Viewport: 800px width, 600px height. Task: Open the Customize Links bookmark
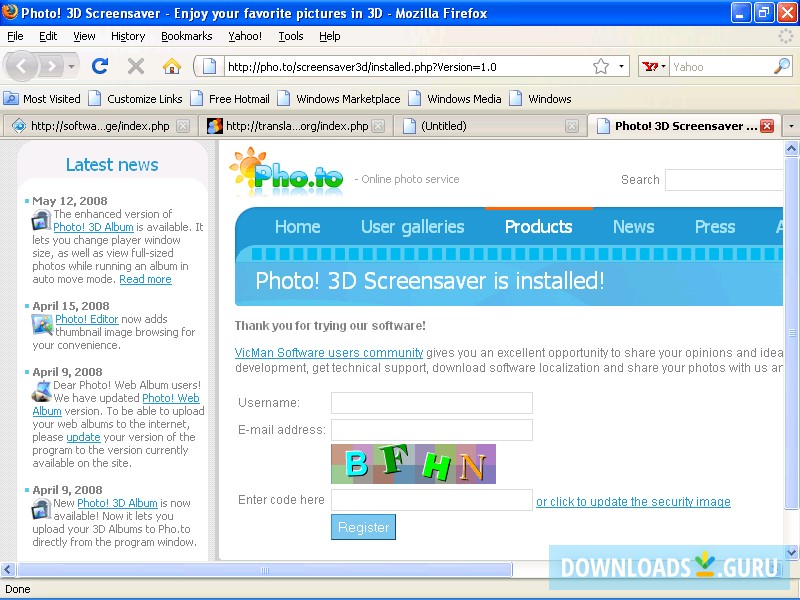click(x=136, y=98)
